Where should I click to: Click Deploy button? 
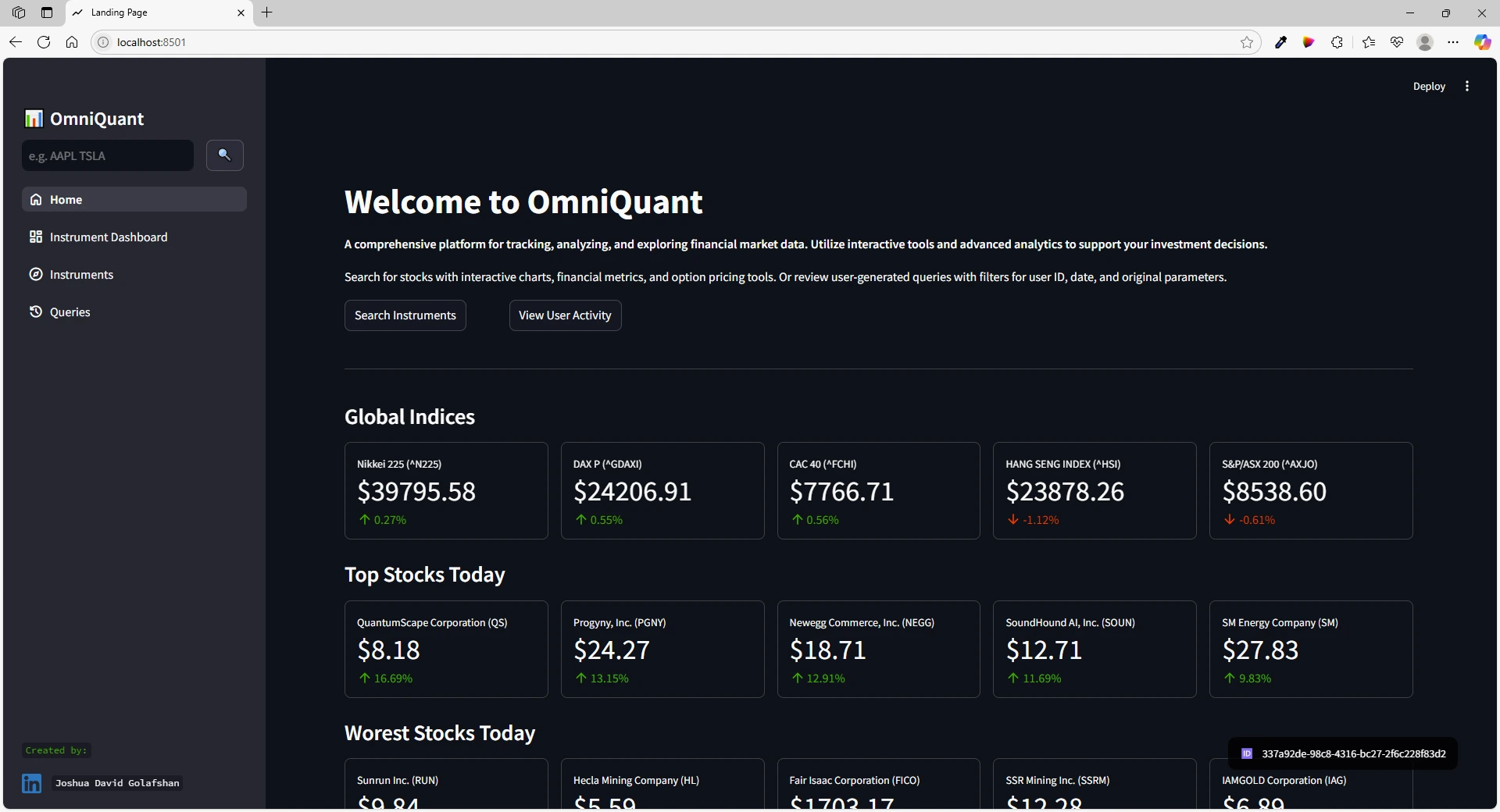click(x=1429, y=87)
